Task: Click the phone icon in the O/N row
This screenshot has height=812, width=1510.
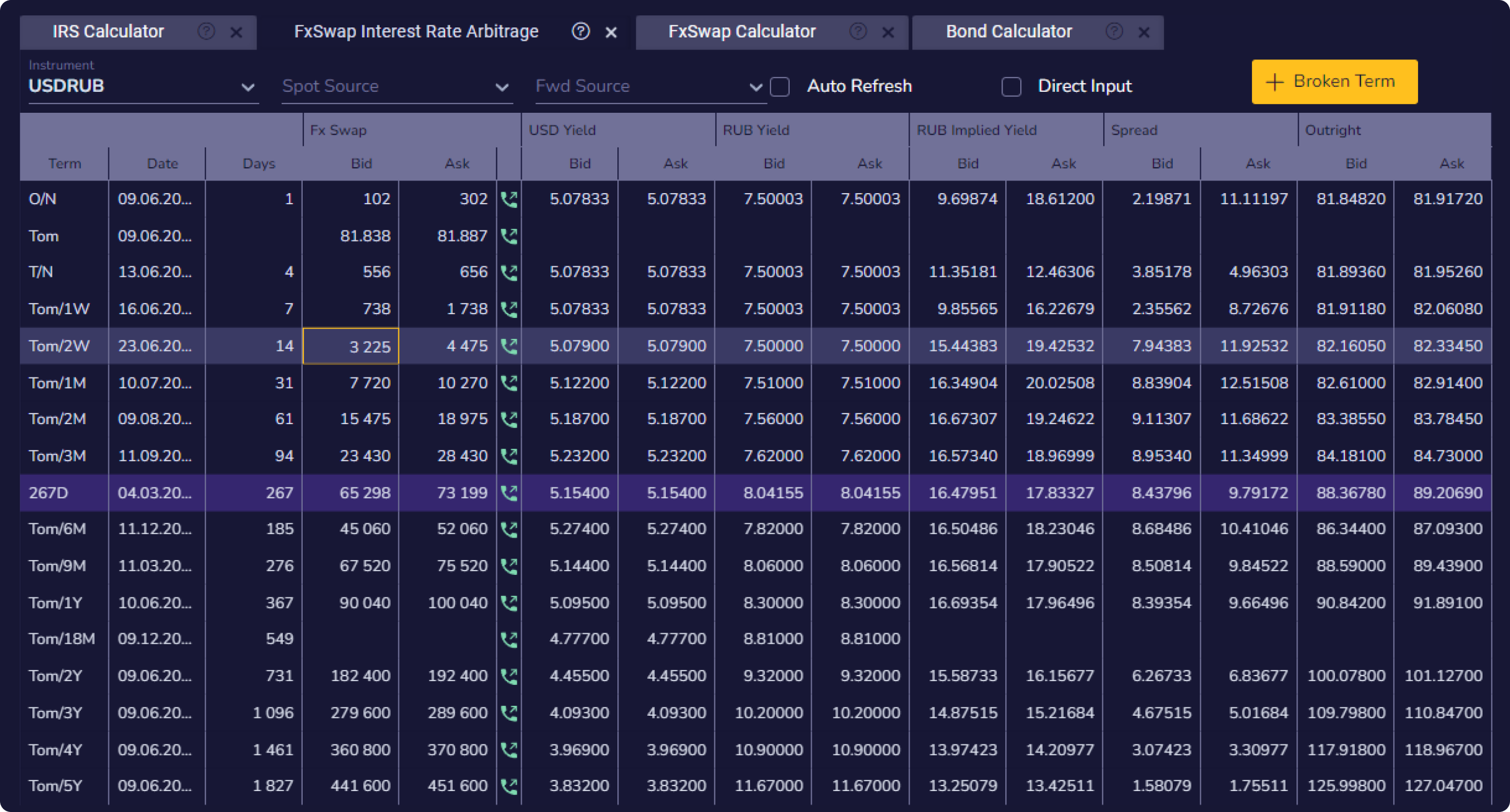Action: click(x=509, y=199)
